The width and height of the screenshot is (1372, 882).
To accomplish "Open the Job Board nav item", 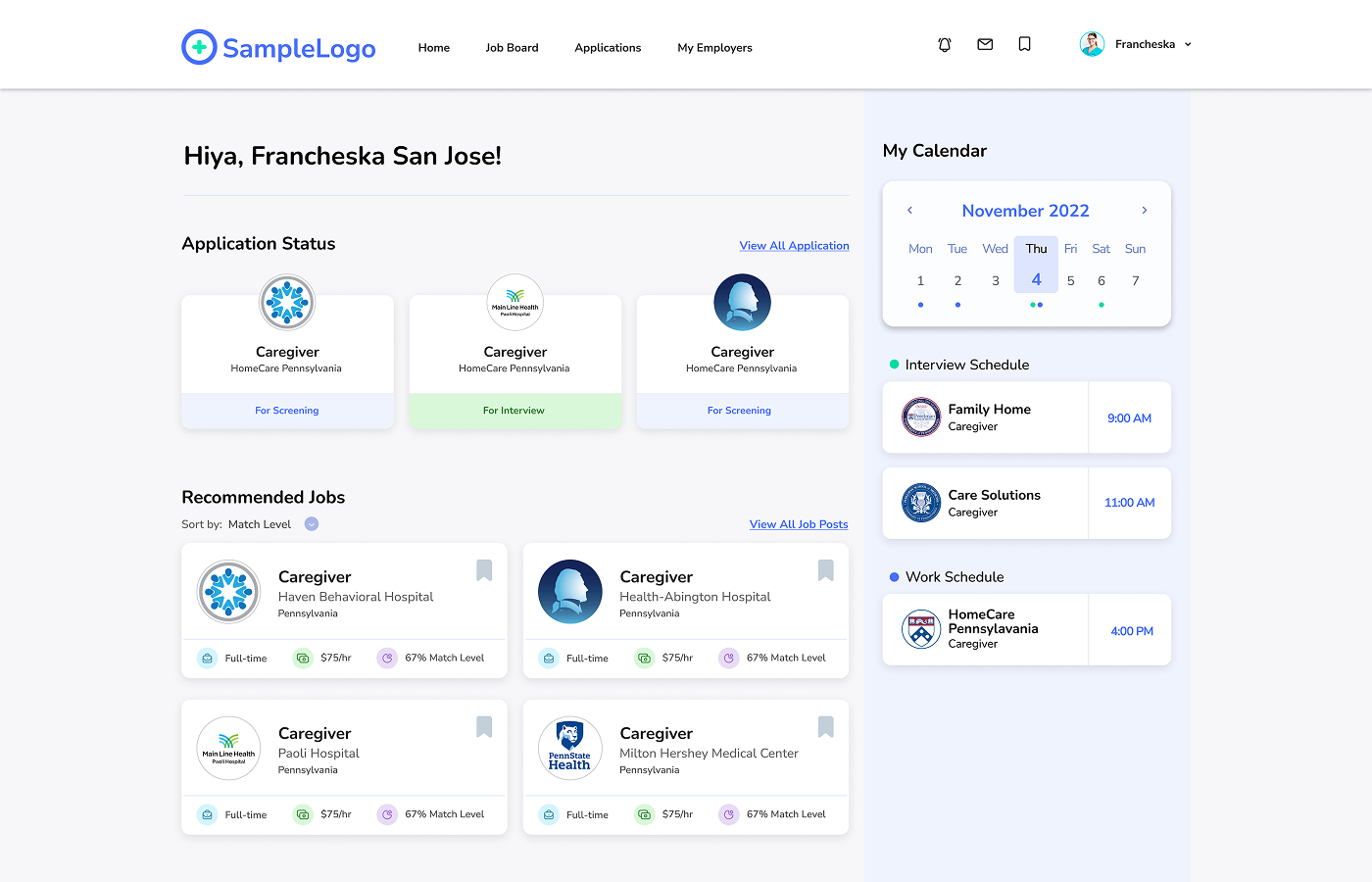I will pyautogui.click(x=513, y=48).
